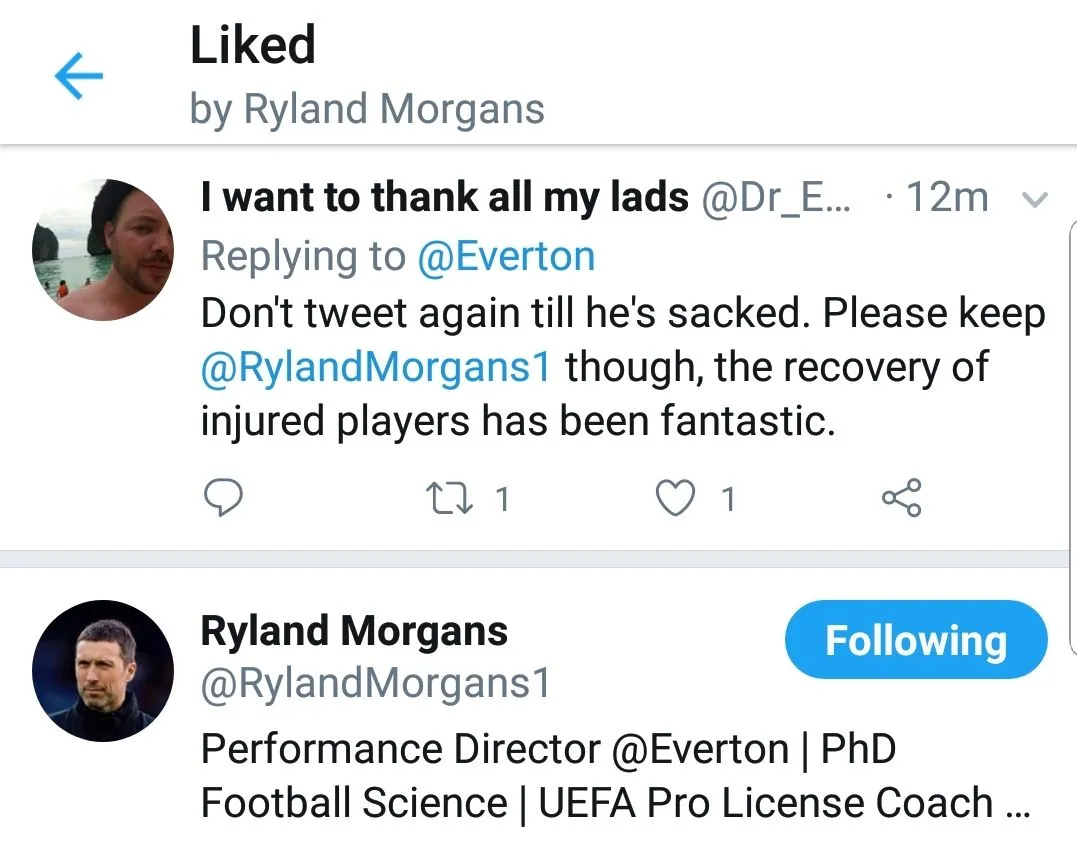1077x860 pixels.
Task: Go back using the blue arrow
Action: [79, 78]
